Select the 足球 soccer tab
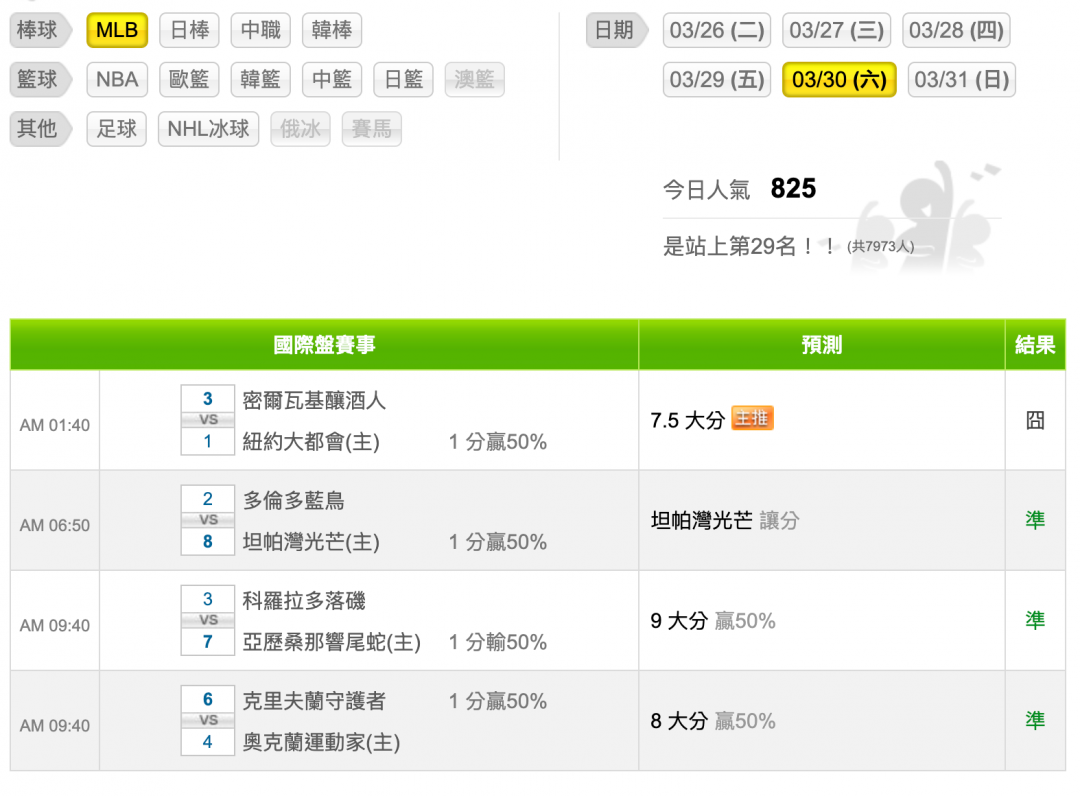This screenshot has width=1080, height=796. tap(117, 129)
